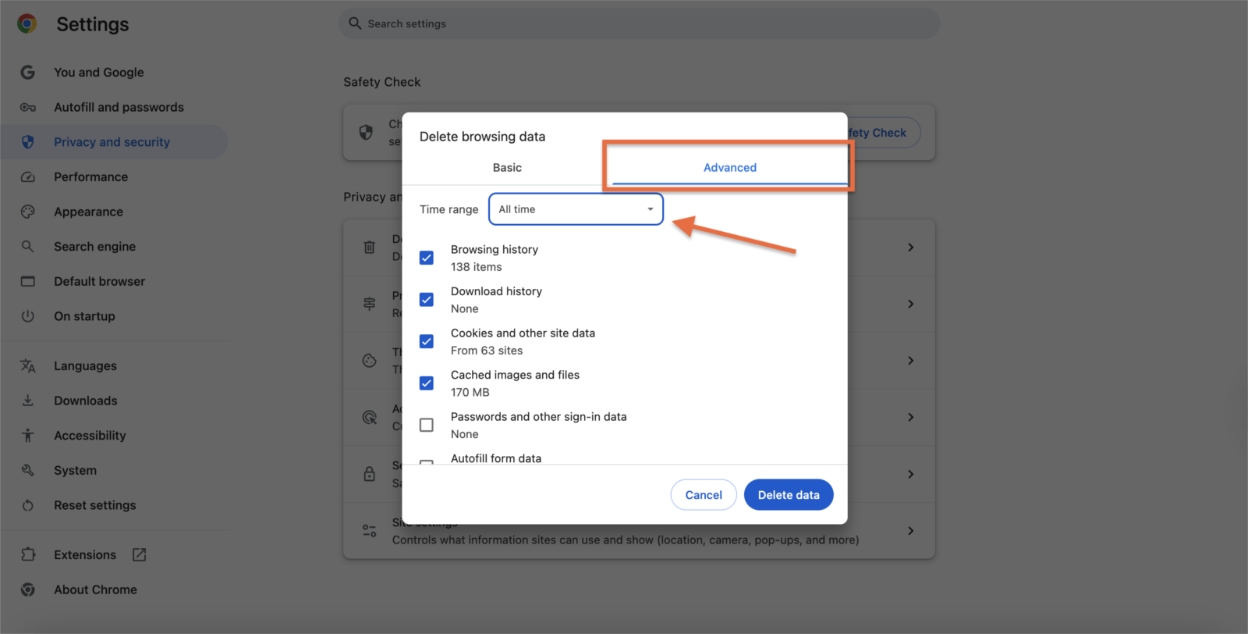Click the cookie icon in the Privacy list
1248x634 pixels.
point(369,360)
